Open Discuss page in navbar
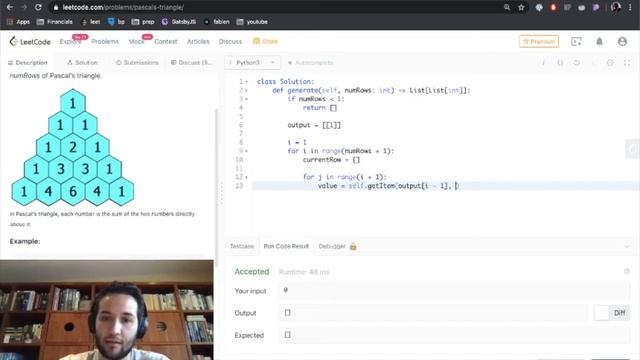The height and width of the screenshot is (360, 640). (230, 41)
